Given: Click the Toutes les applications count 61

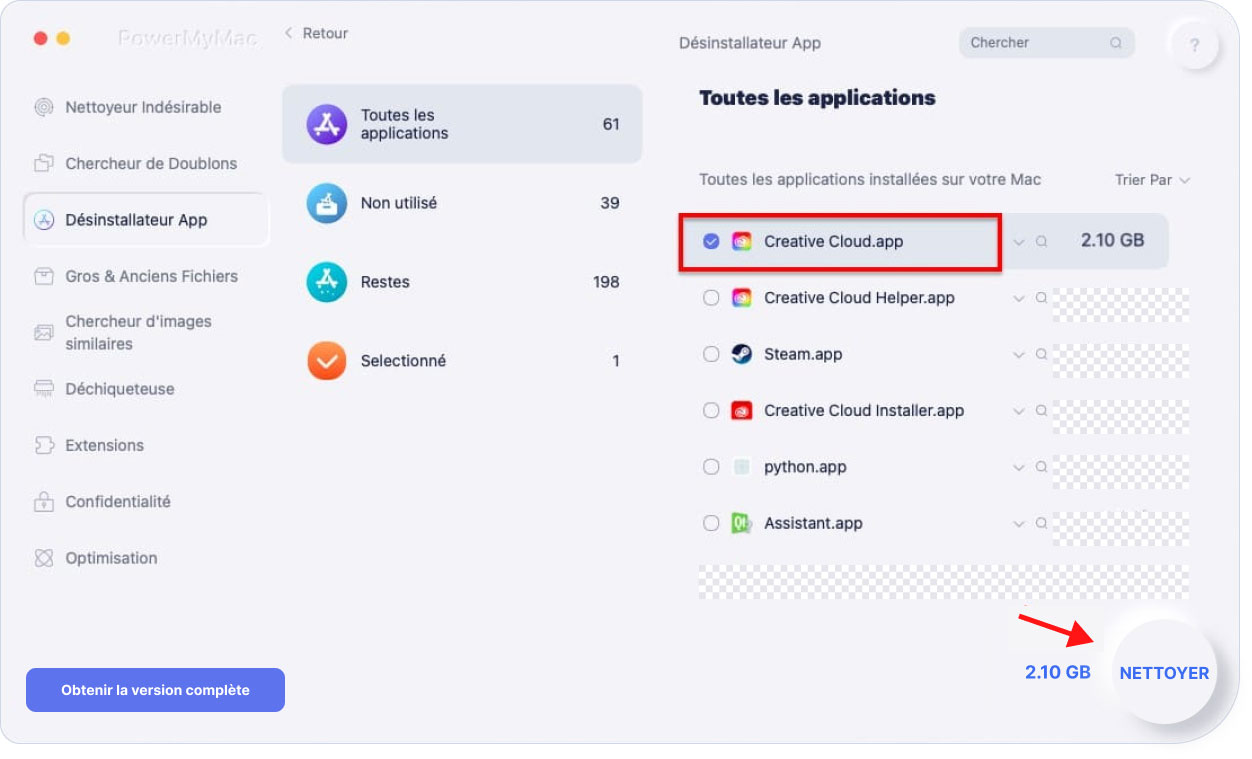Looking at the screenshot, I should click(611, 124).
